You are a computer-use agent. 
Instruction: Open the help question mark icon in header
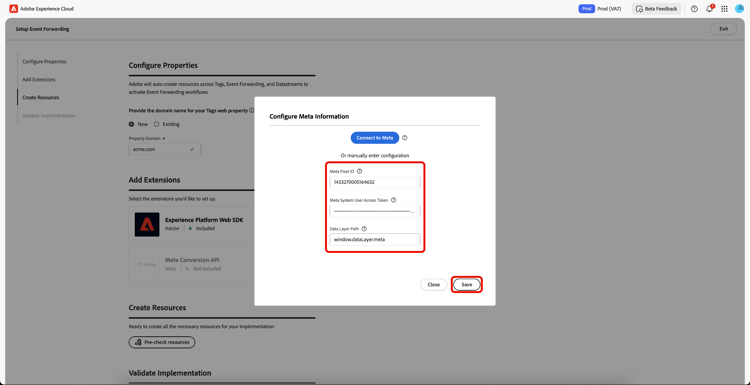(694, 9)
